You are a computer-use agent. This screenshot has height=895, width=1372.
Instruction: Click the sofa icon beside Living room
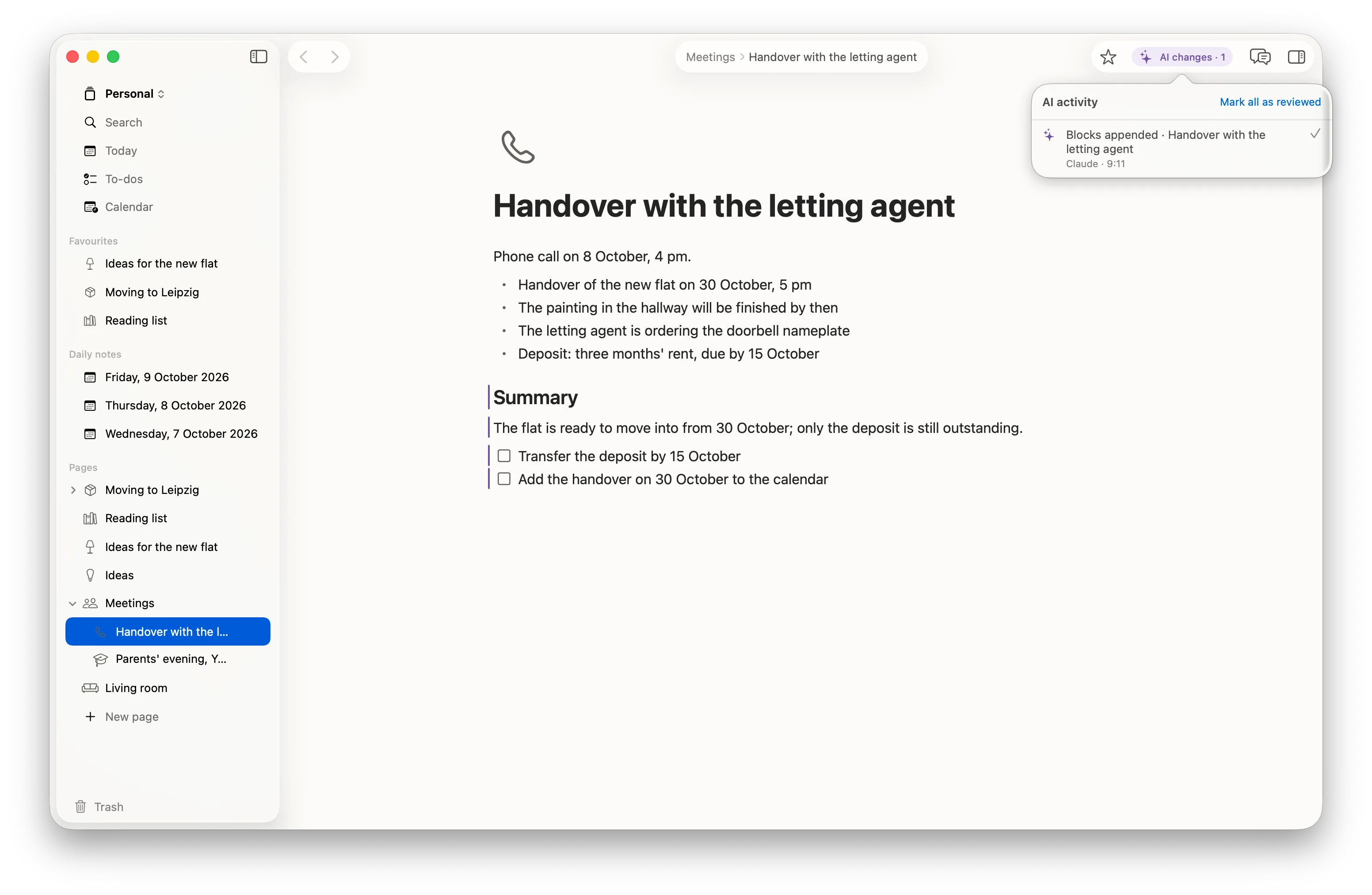coord(90,688)
